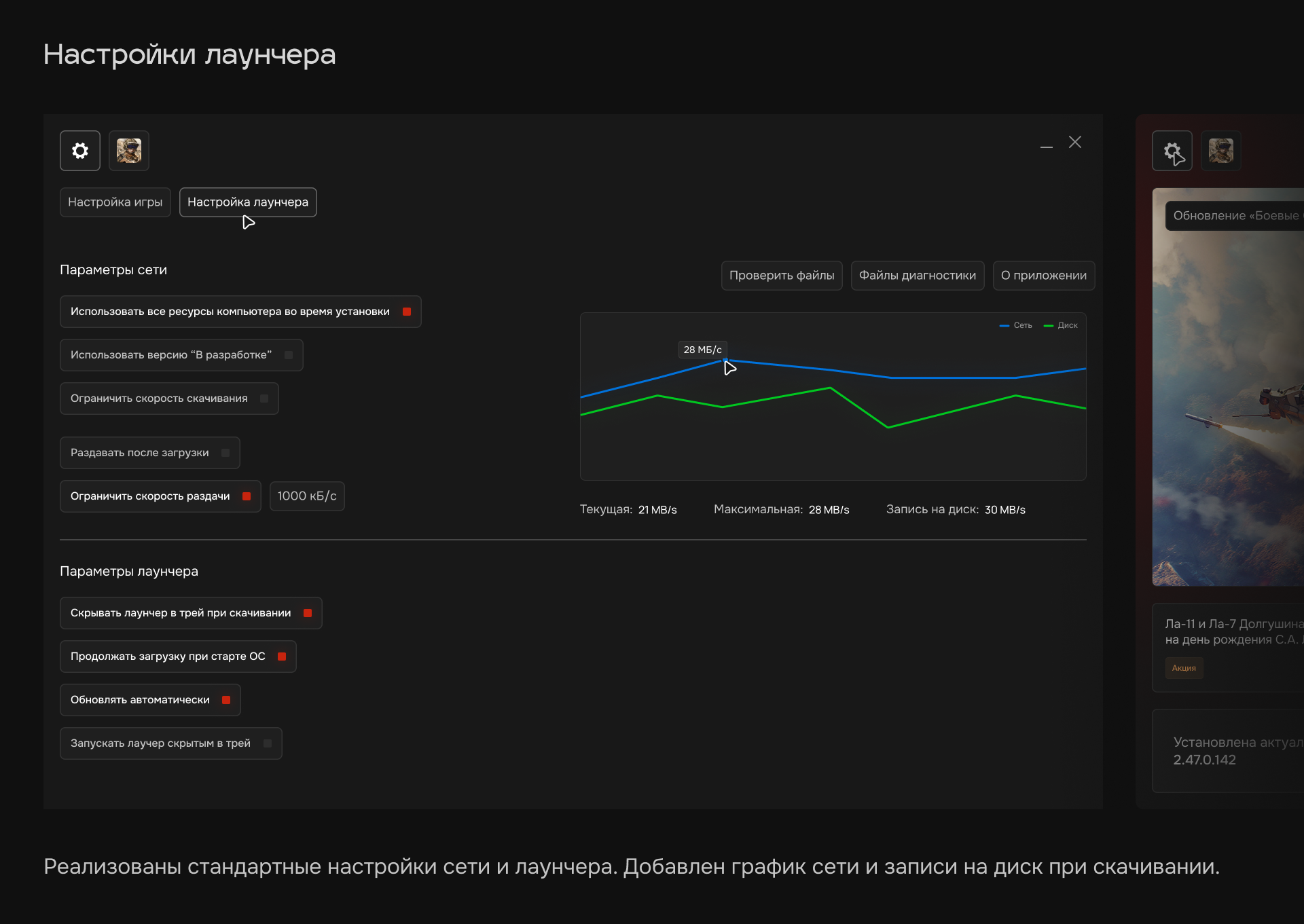Screen dimensions: 1304x924
Task: Open Файлы диагностики
Action: pos(917,276)
